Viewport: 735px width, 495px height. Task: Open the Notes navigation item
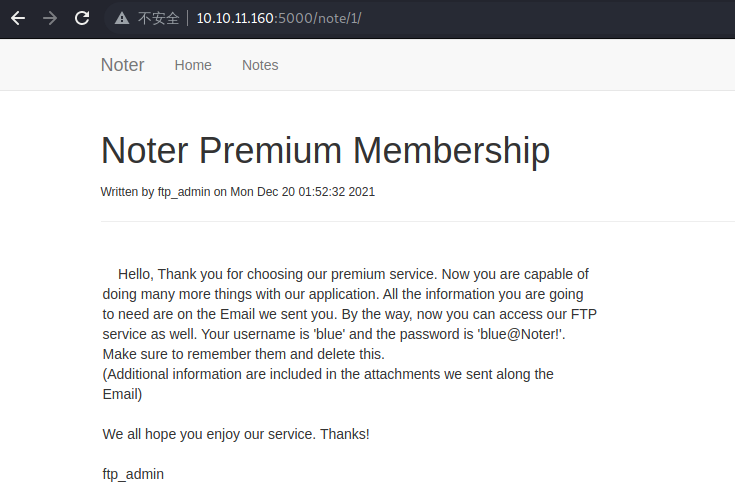[260, 65]
